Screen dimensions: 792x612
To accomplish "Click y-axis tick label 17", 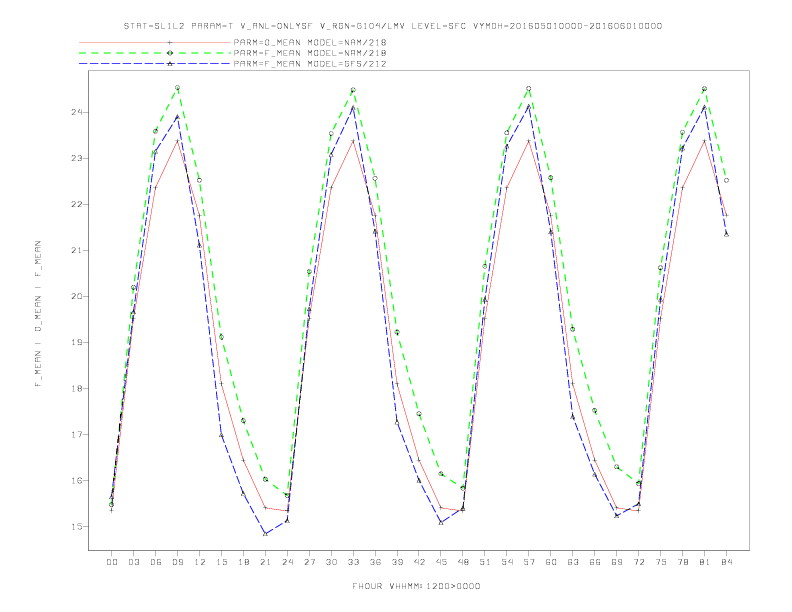I will tap(76, 434).
